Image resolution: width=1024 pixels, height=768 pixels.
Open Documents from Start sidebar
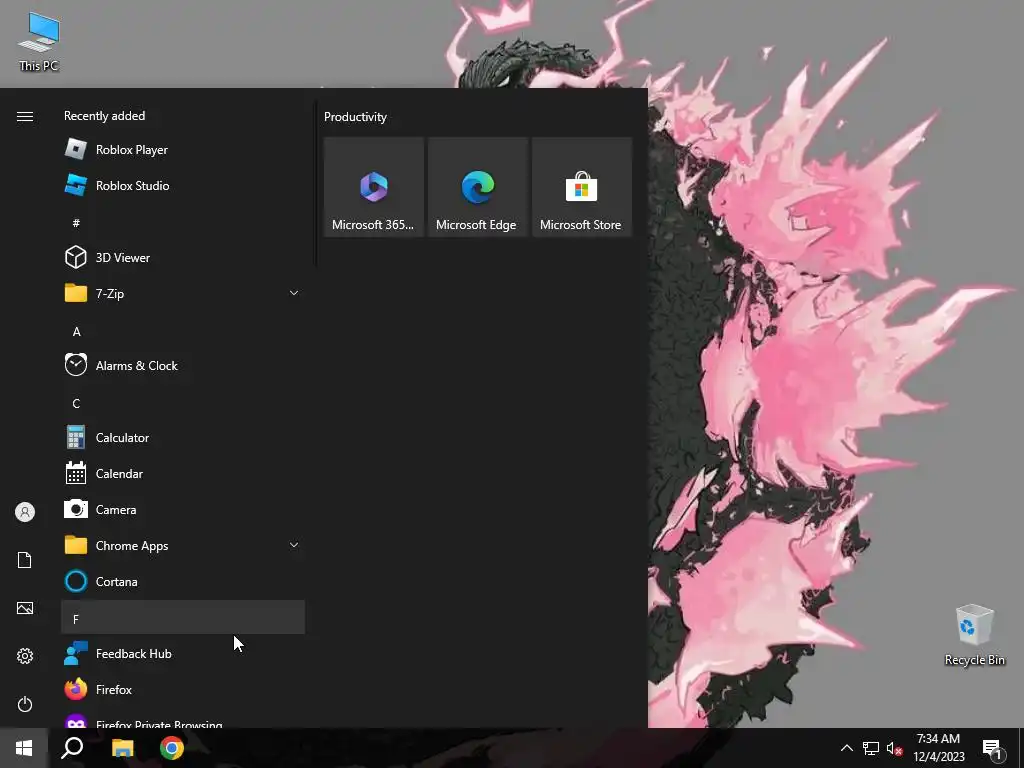click(x=25, y=560)
